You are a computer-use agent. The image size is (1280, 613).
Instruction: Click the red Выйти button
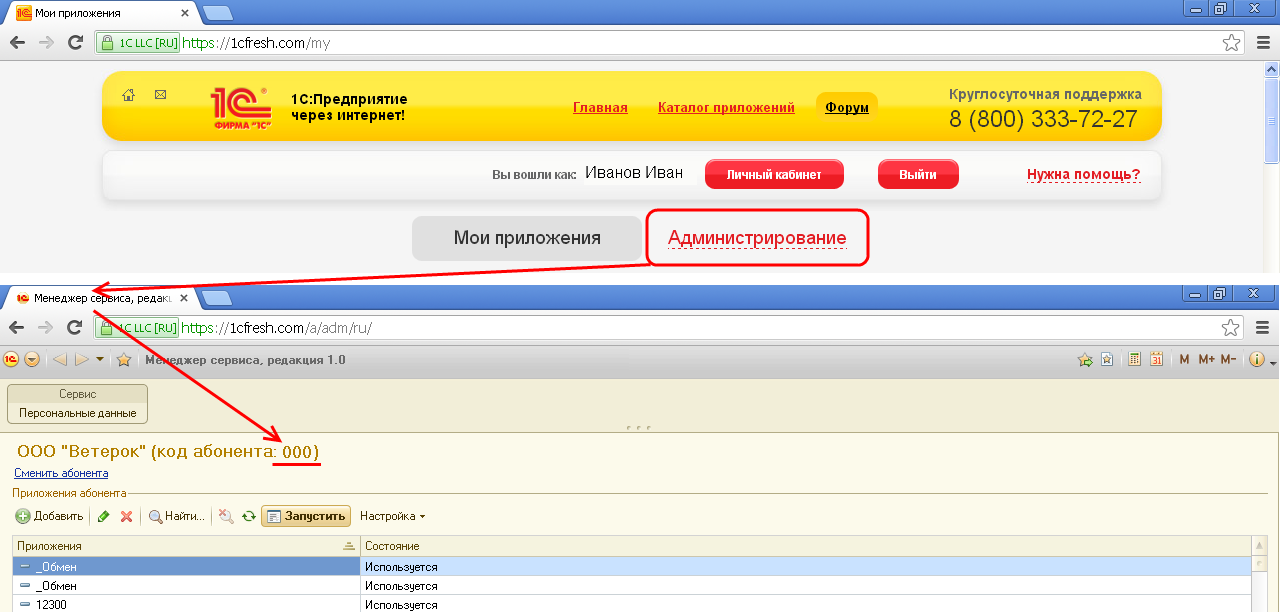pyautogui.click(x=917, y=174)
